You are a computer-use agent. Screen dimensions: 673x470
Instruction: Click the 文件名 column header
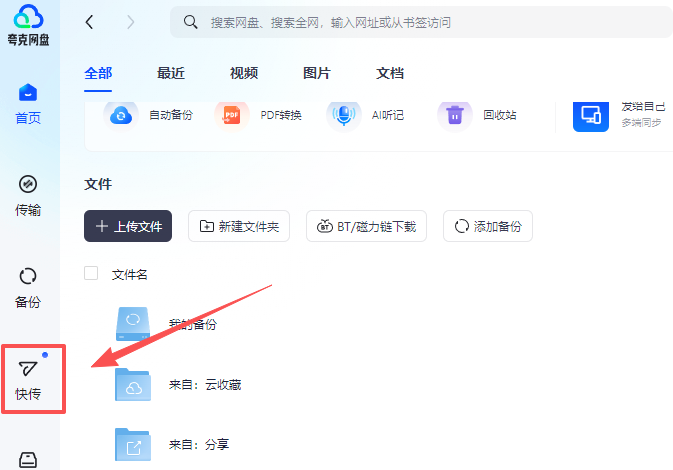tap(130, 275)
